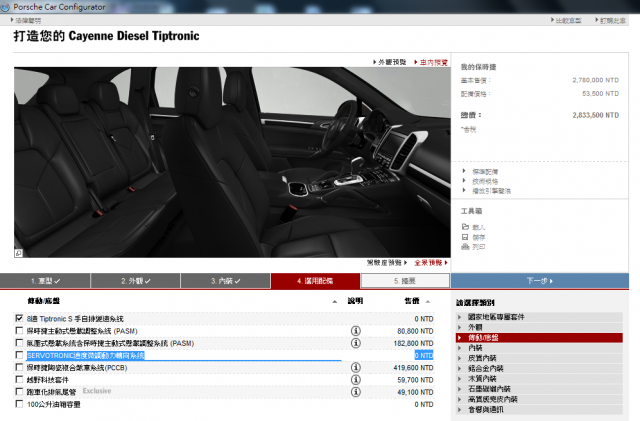
Task: Open info icon for 182,800 NTD air suspension
Action: [x=356, y=343]
